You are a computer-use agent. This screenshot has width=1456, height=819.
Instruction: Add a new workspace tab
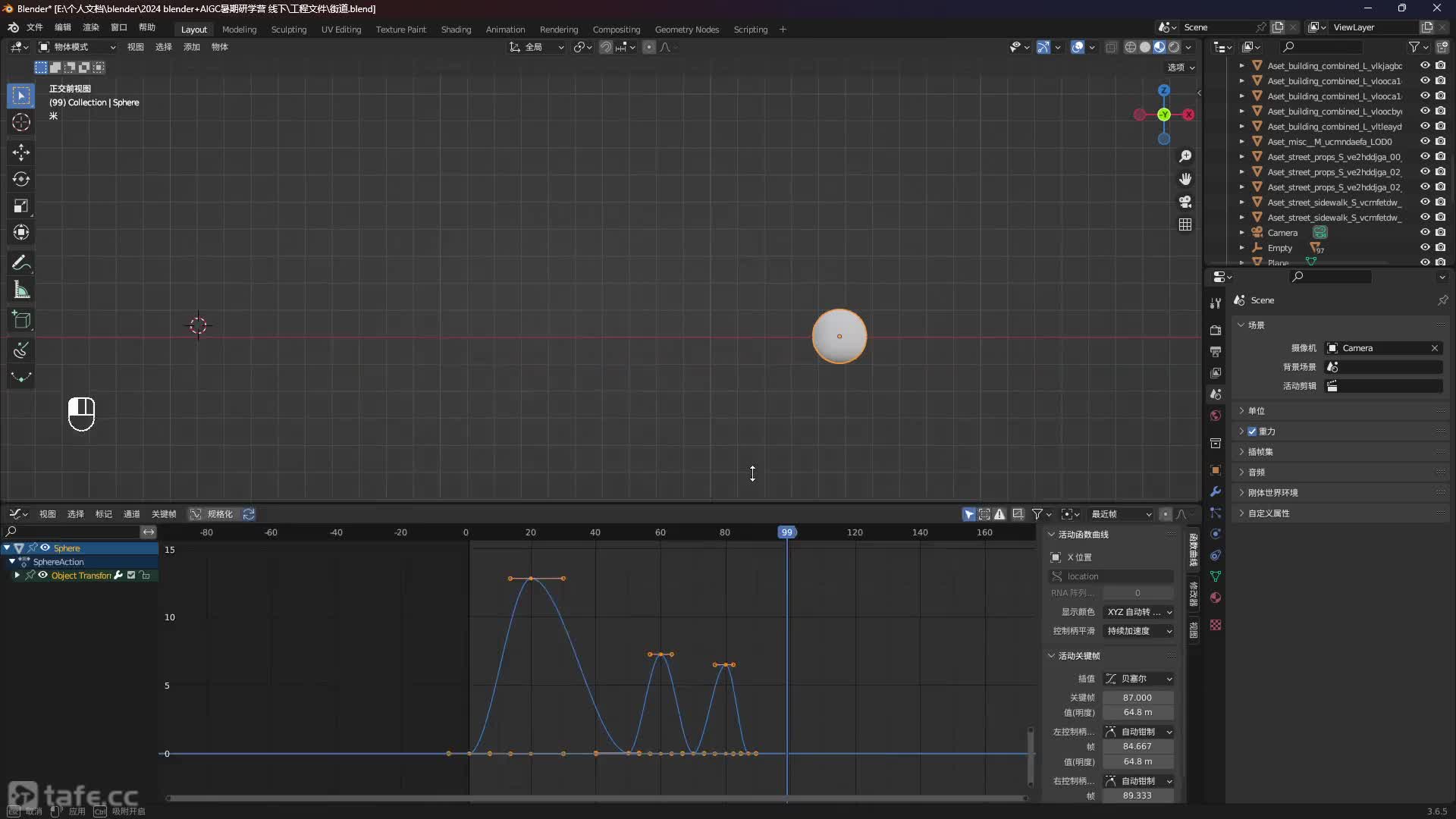pyautogui.click(x=783, y=30)
